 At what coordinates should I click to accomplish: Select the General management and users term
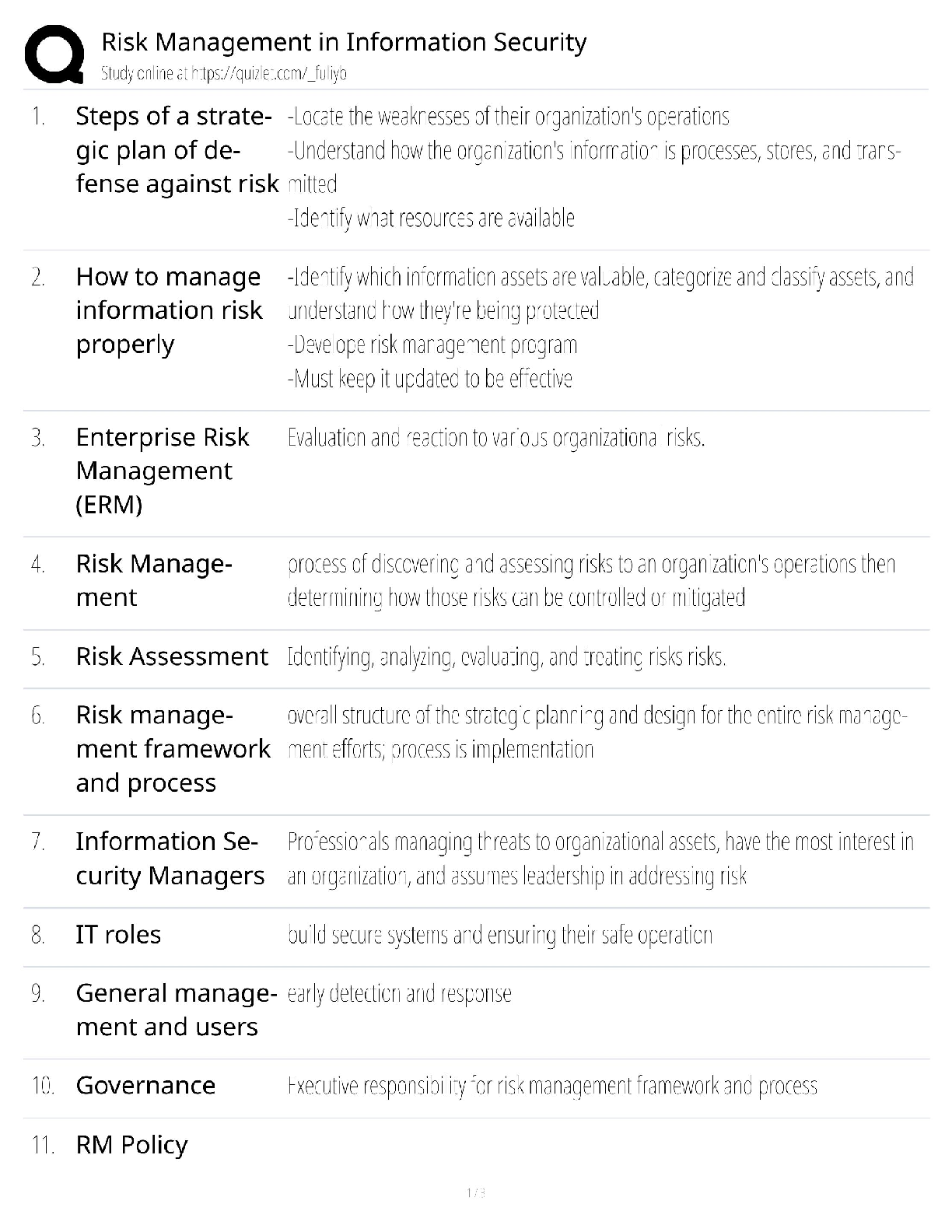[x=176, y=1010]
